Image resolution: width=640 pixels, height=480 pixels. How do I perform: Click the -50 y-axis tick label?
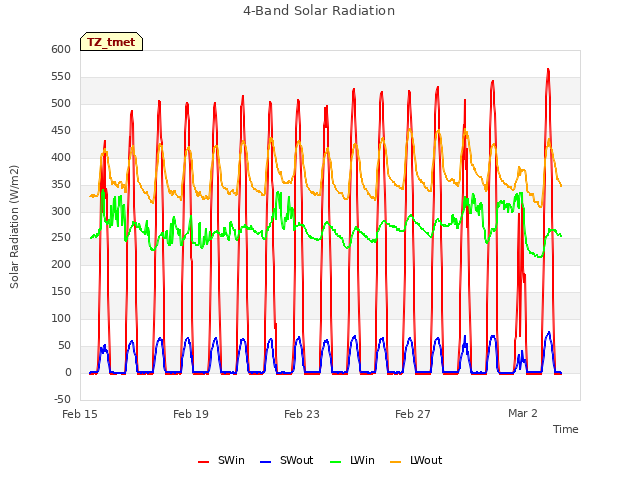62,399
